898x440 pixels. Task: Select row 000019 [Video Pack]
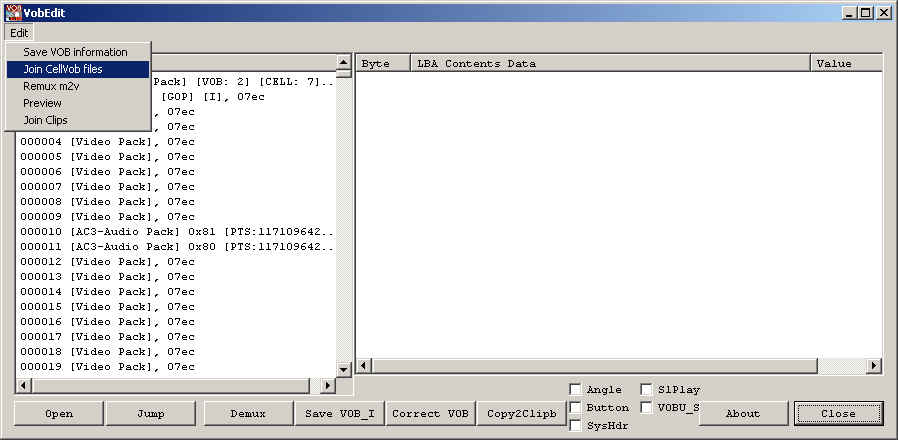tap(175, 367)
